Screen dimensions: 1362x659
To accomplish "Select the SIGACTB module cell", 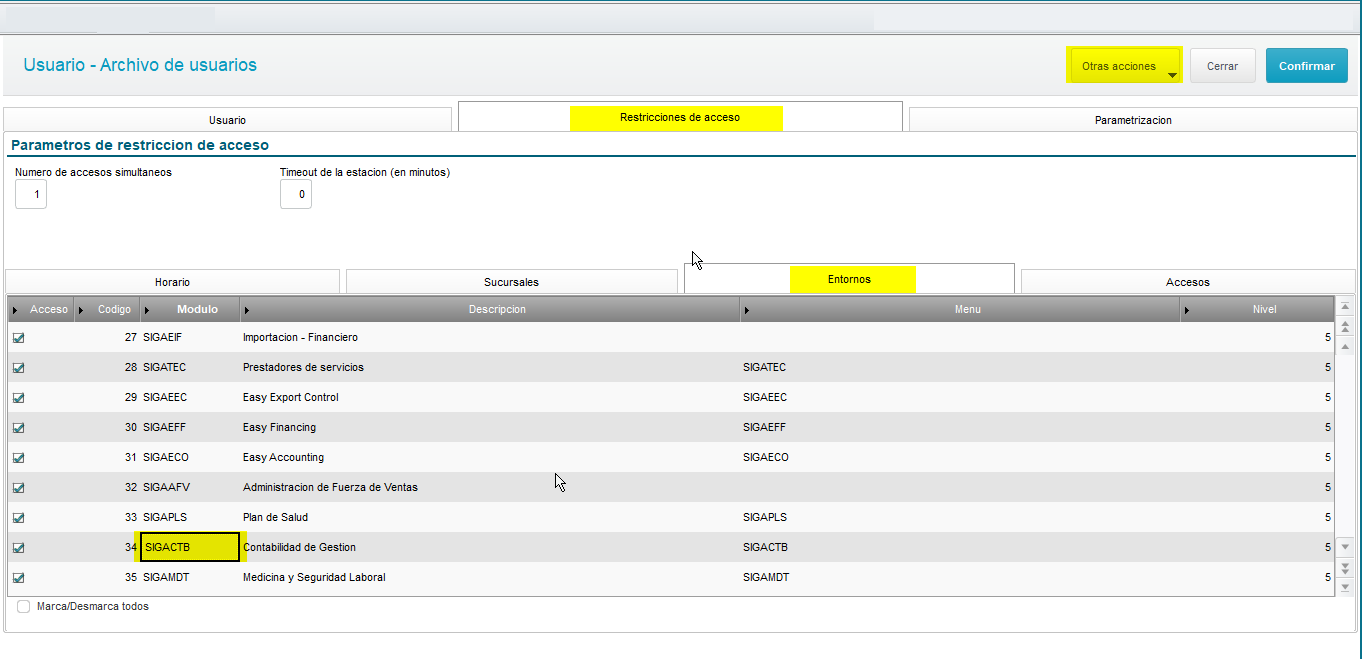I will coord(190,547).
